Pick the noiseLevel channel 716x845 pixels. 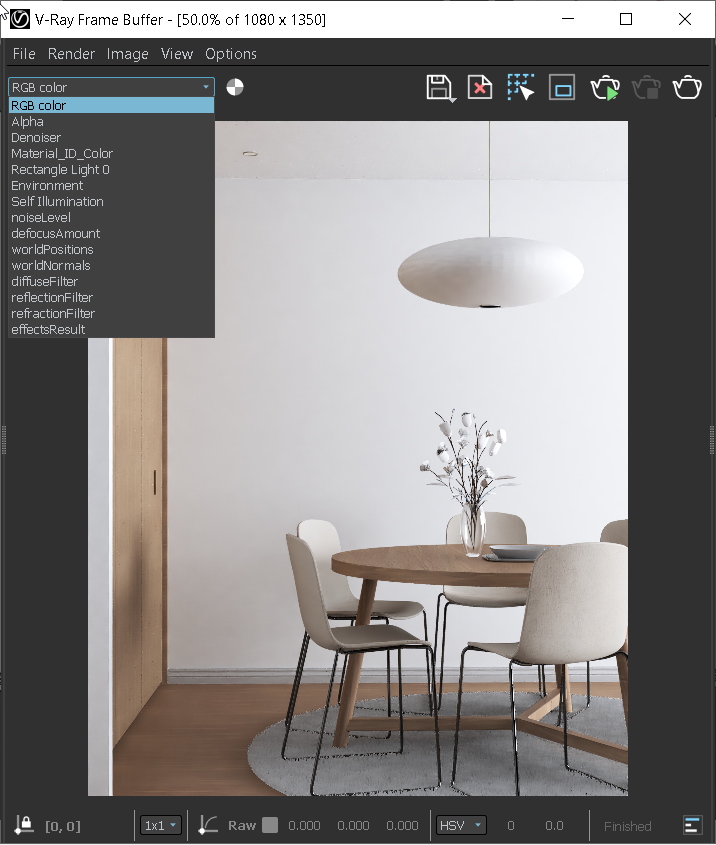coord(112,218)
